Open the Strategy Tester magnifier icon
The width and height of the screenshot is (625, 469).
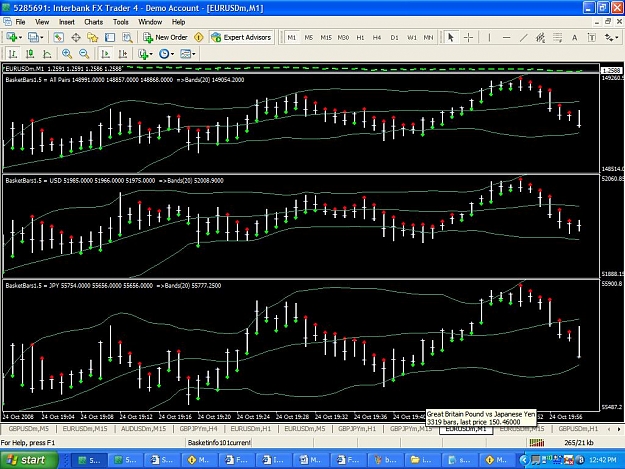click(127, 37)
